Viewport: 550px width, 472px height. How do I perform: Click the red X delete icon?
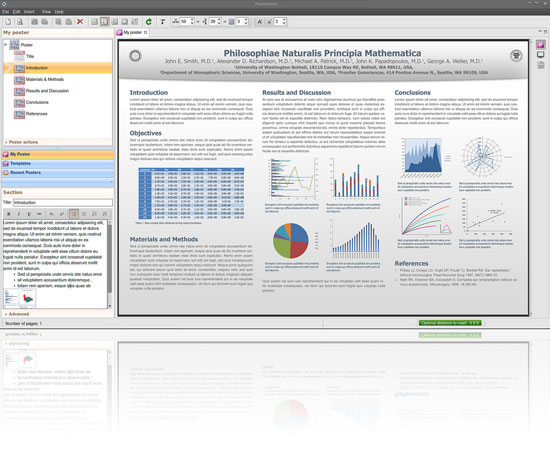(x=80, y=22)
